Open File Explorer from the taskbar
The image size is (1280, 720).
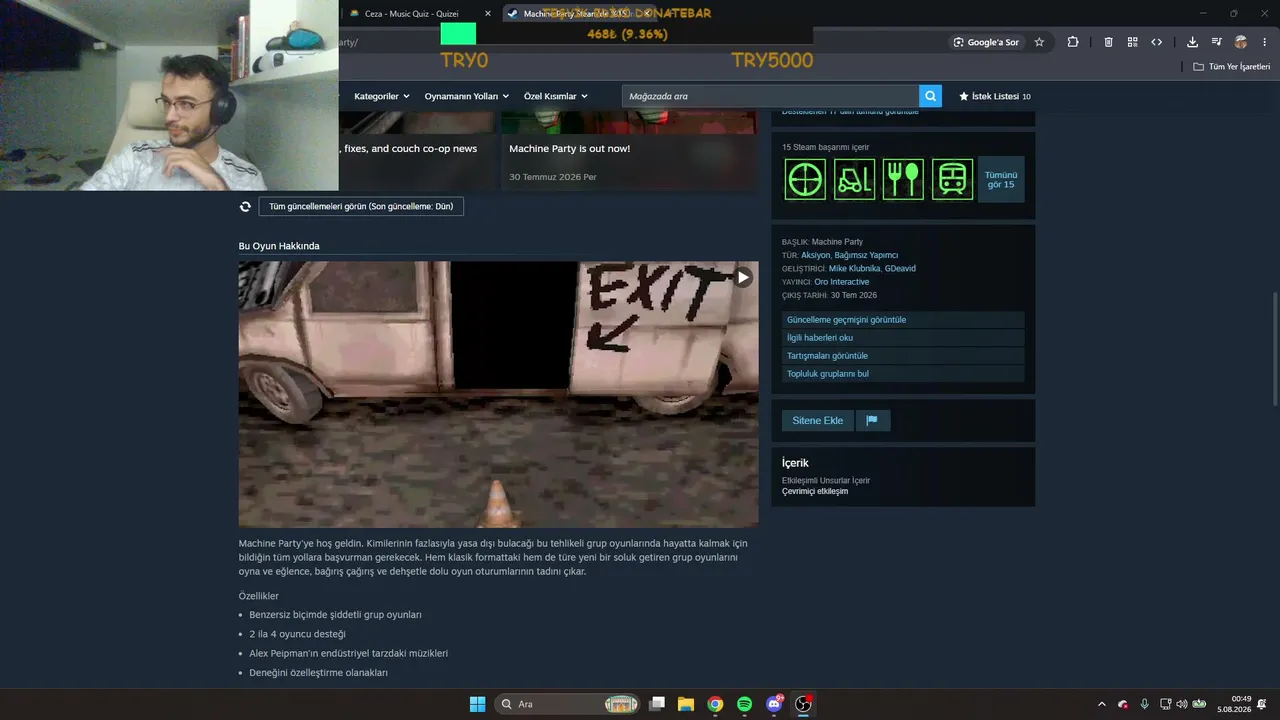pos(686,704)
